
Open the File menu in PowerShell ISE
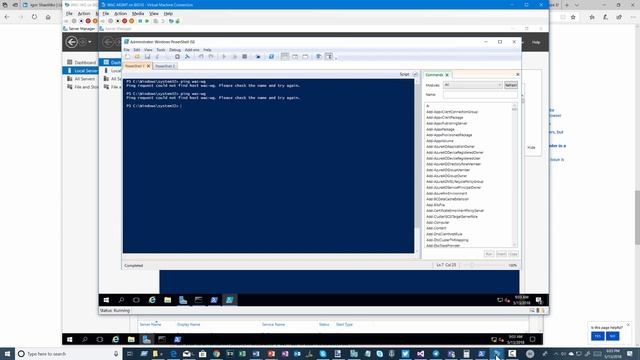[127, 50]
